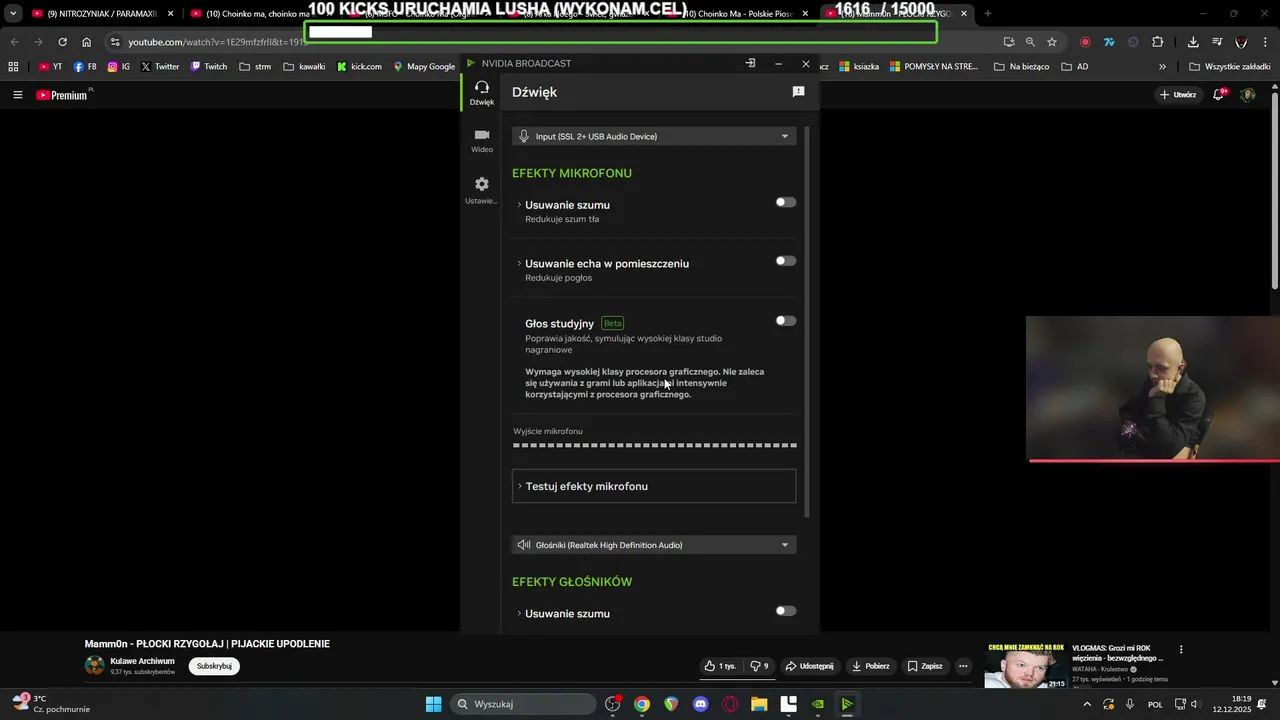Open File Explorer from the taskbar
The height and width of the screenshot is (720, 1280).
point(759,704)
